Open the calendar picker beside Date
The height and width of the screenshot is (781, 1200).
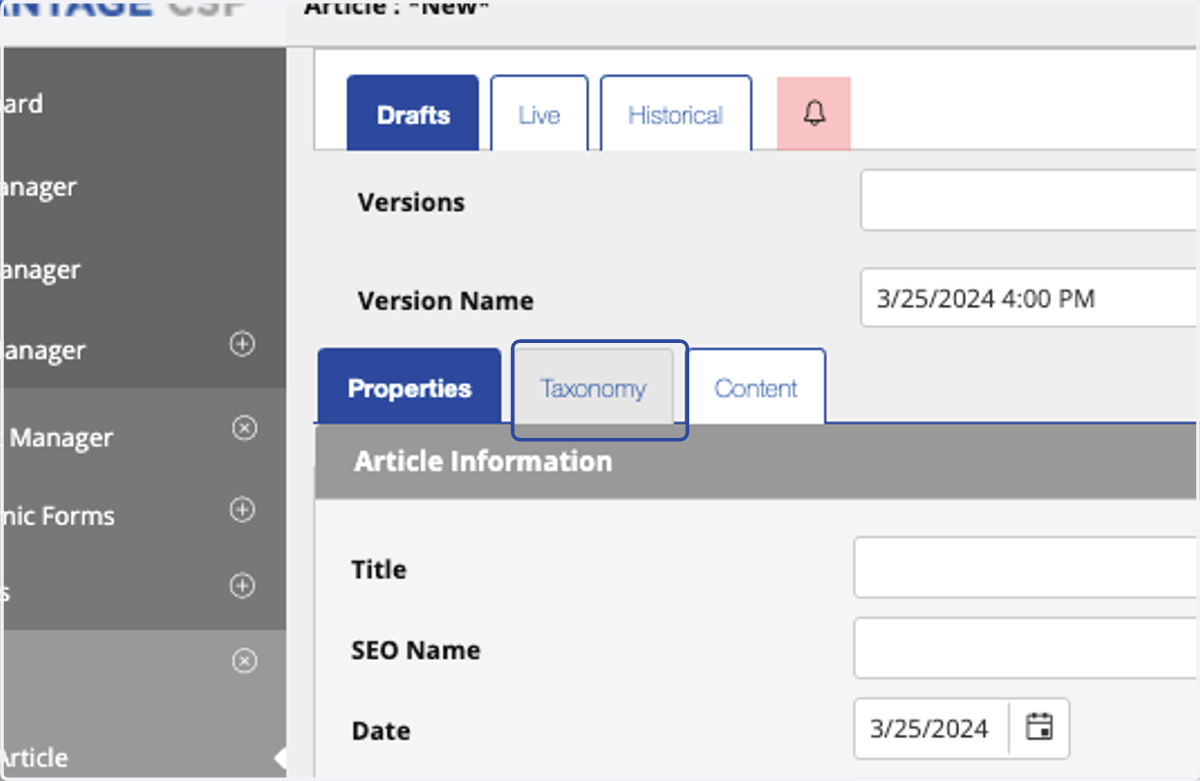[x=1040, y=727]
